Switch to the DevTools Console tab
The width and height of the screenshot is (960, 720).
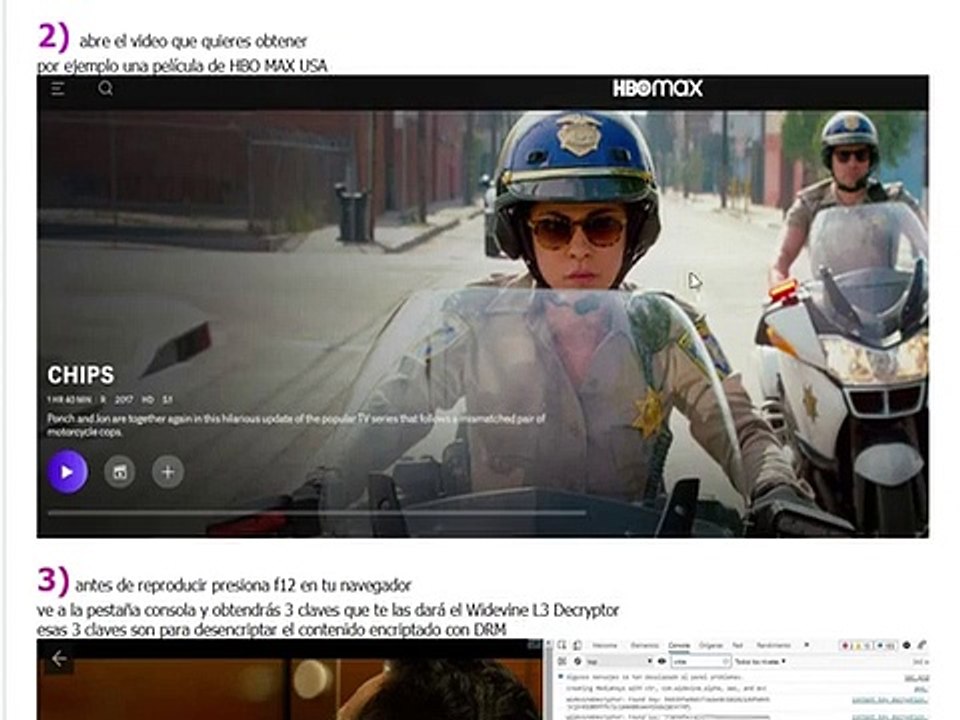pyautogui.click(x=679, y=645)
